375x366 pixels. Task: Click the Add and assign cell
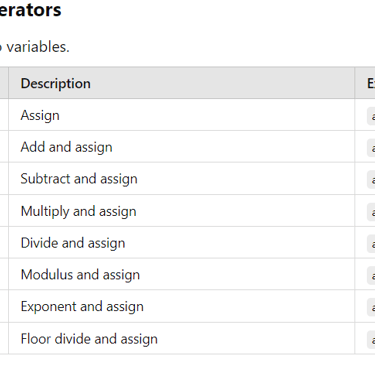[66, 147]
